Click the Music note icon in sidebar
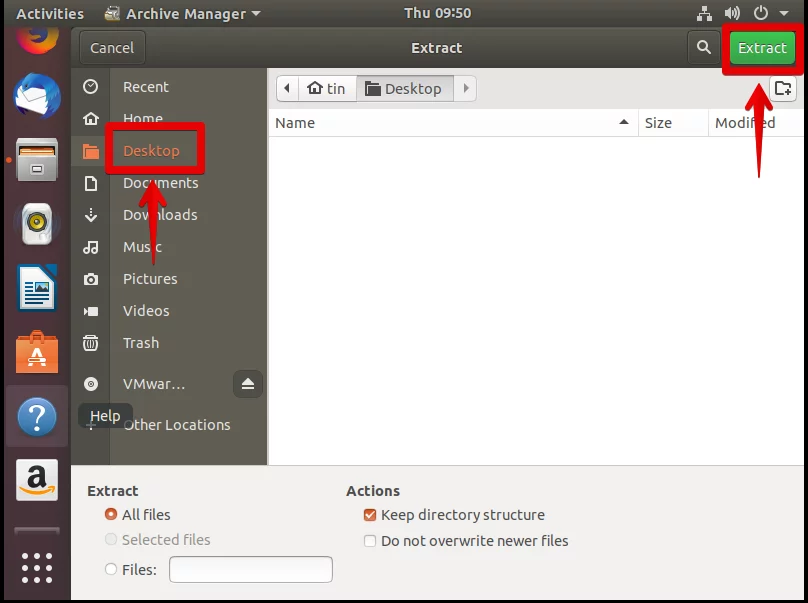Image resolution: width=808 pixels, height=603 pixels. (91, 247)
